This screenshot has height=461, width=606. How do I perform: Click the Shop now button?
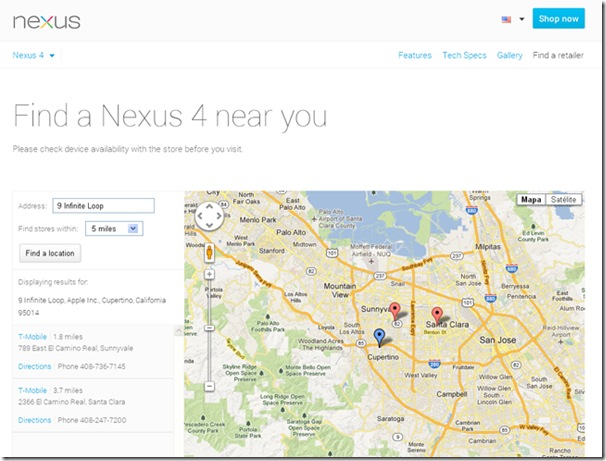click(558, 19)
